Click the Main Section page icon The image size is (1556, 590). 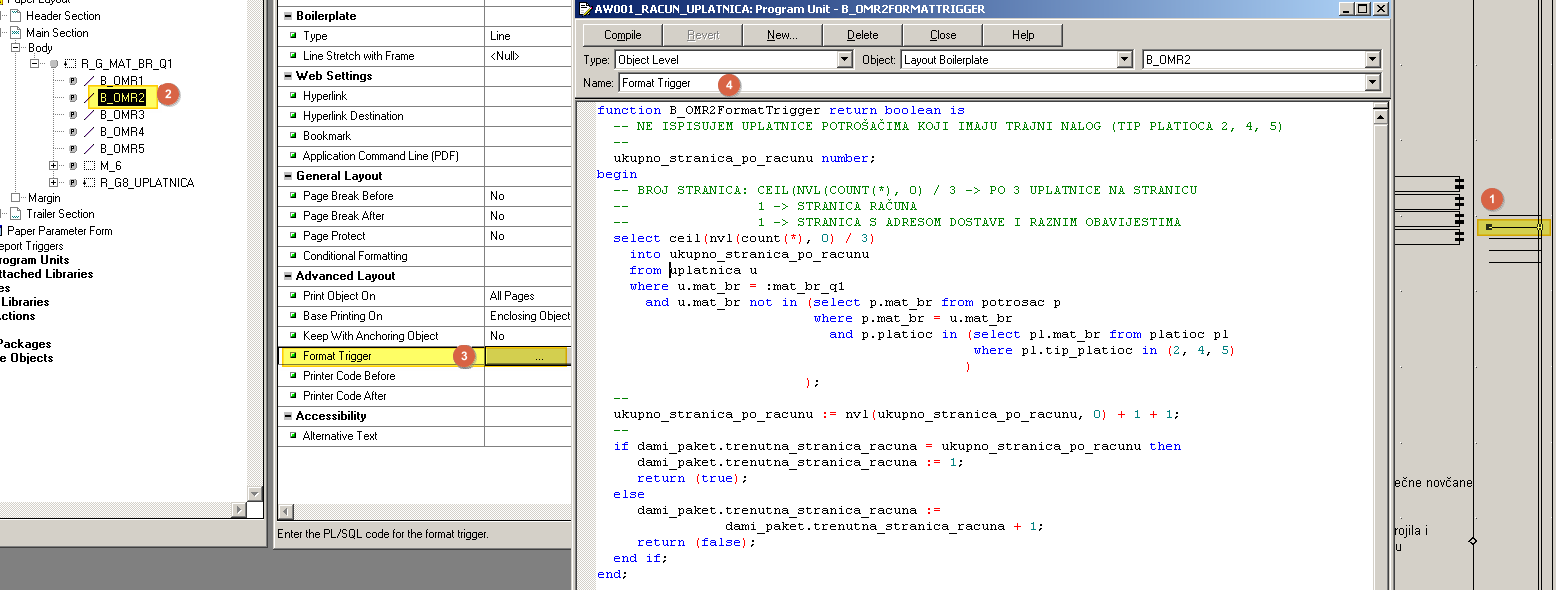(x=15, y=33)
